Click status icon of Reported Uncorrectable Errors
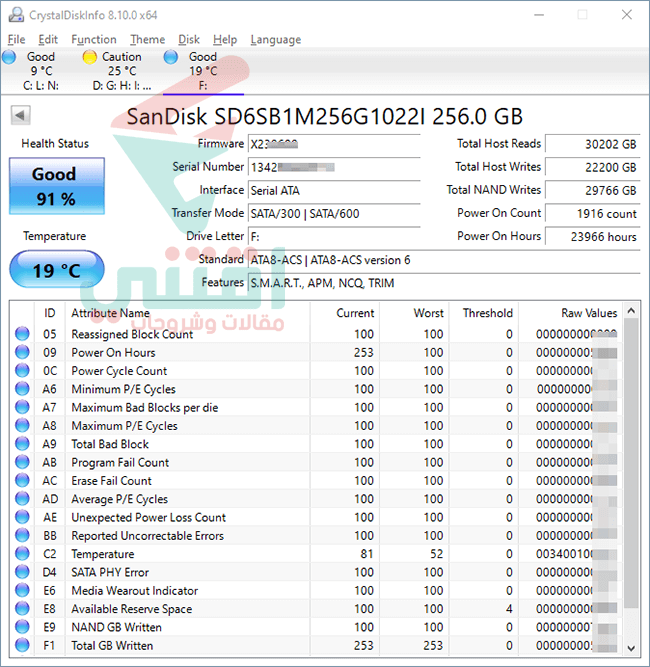 click(x=22, y=535)
